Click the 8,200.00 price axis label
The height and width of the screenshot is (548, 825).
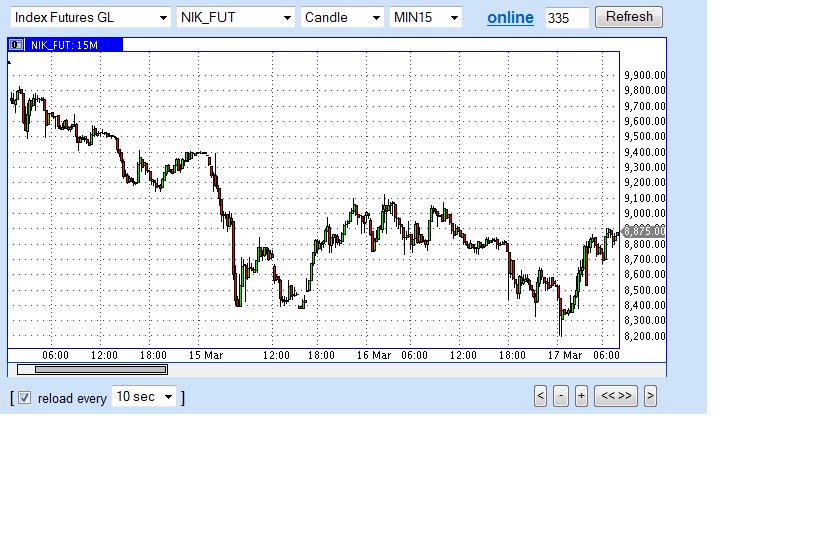[645, 336]
